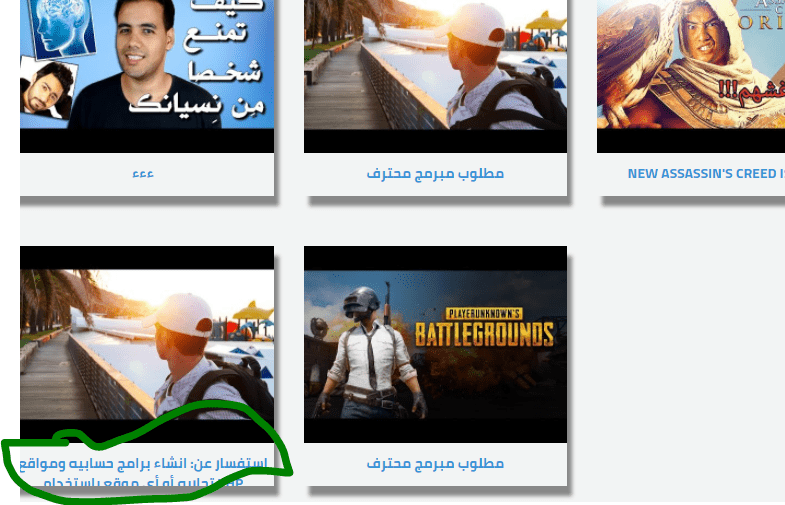Open the Assassin's Creed Origins thumbnail

[691, 76]
